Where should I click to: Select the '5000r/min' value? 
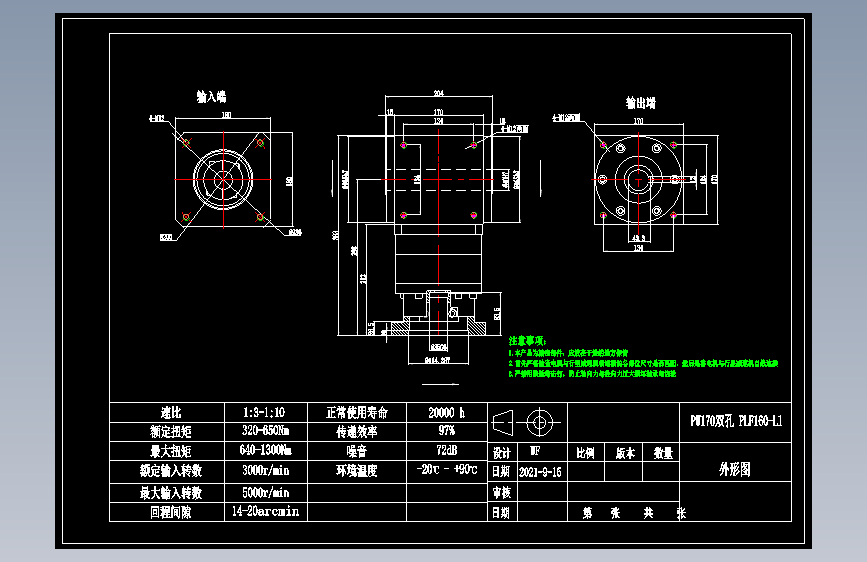point(265,493)
